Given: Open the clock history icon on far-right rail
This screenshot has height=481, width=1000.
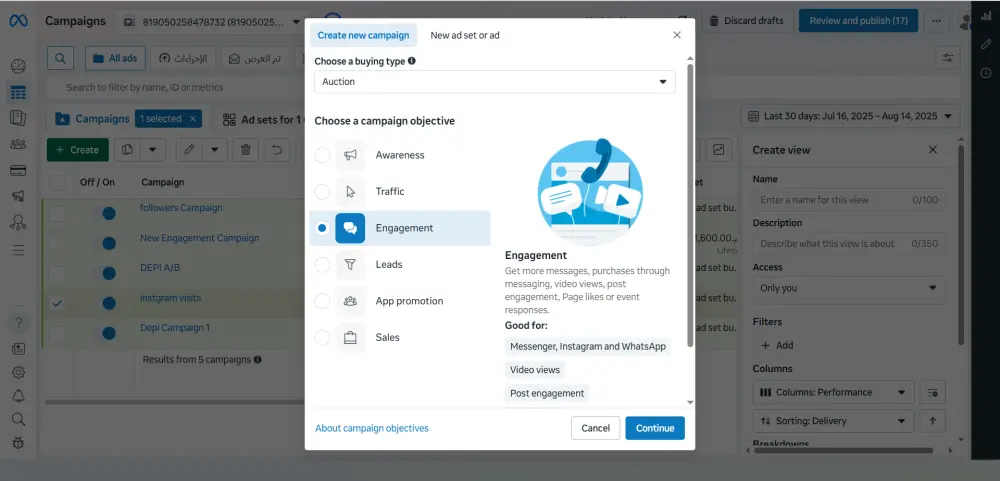Looking at the screenshot, I should click(986, 73).
